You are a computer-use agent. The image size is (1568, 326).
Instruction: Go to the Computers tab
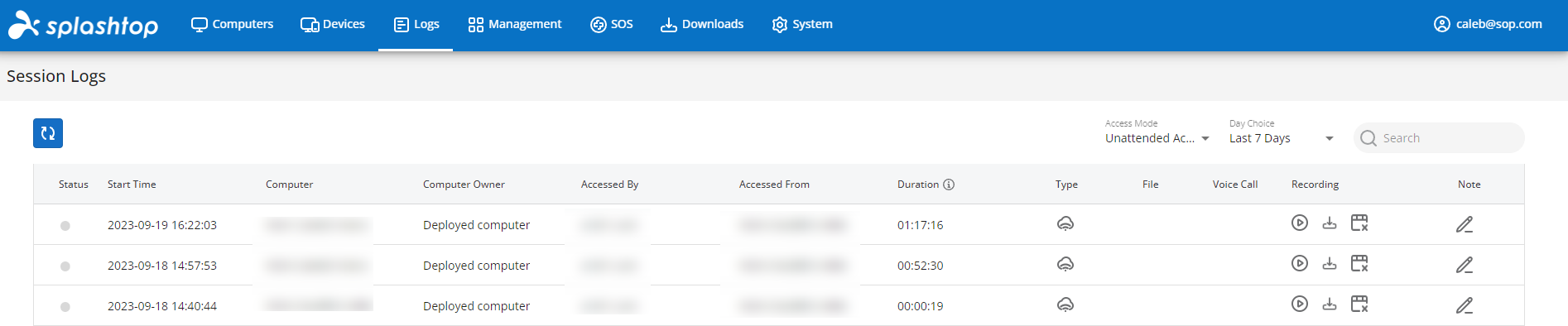(232, 24)
